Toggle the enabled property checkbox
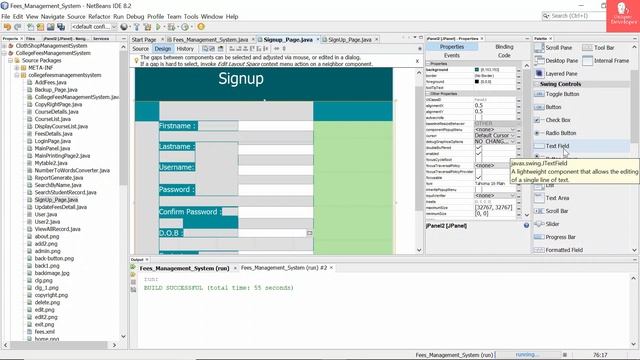This screenshot has width=640, height=360. tap(478, 154)
